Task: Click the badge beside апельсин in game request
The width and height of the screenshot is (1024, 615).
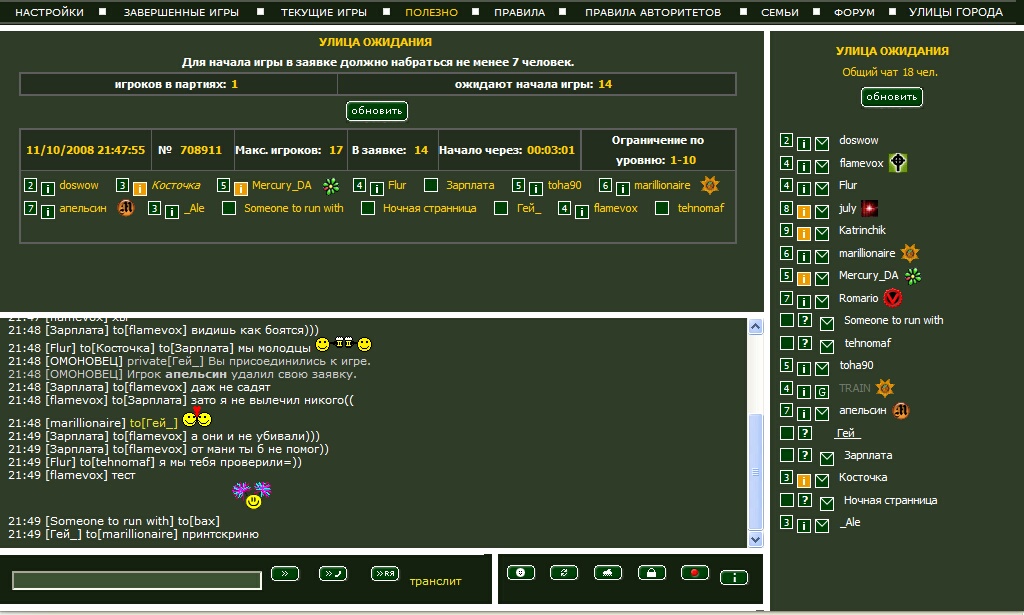Action: (125, 208)
